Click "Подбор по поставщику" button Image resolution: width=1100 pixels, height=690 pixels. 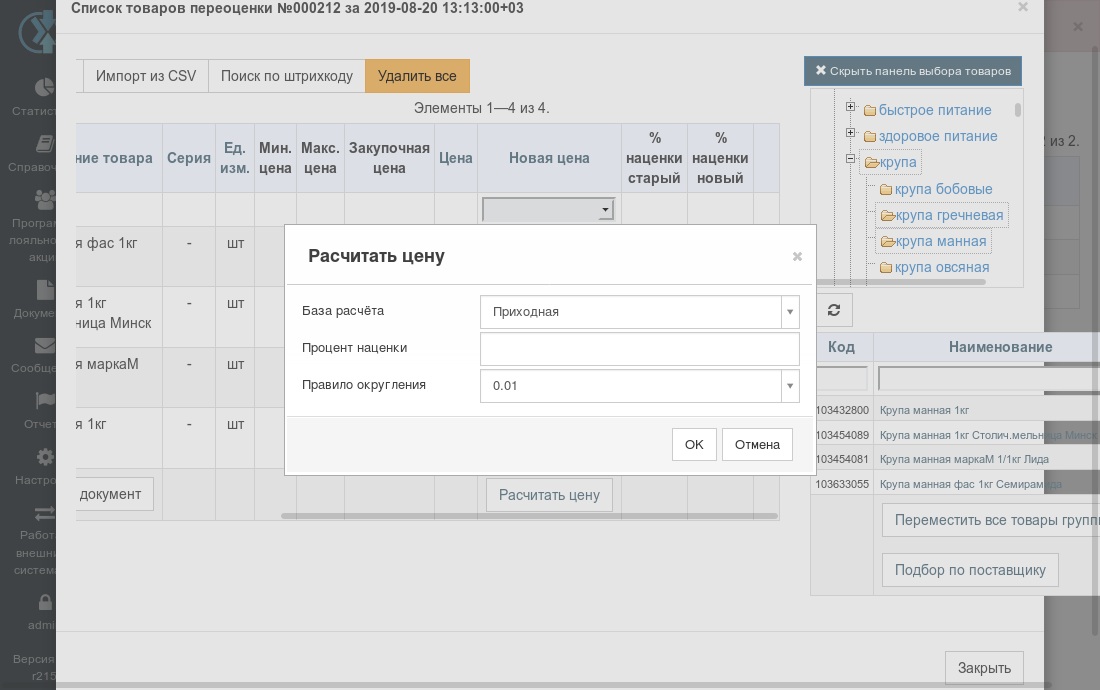click(x=970, y=570)
